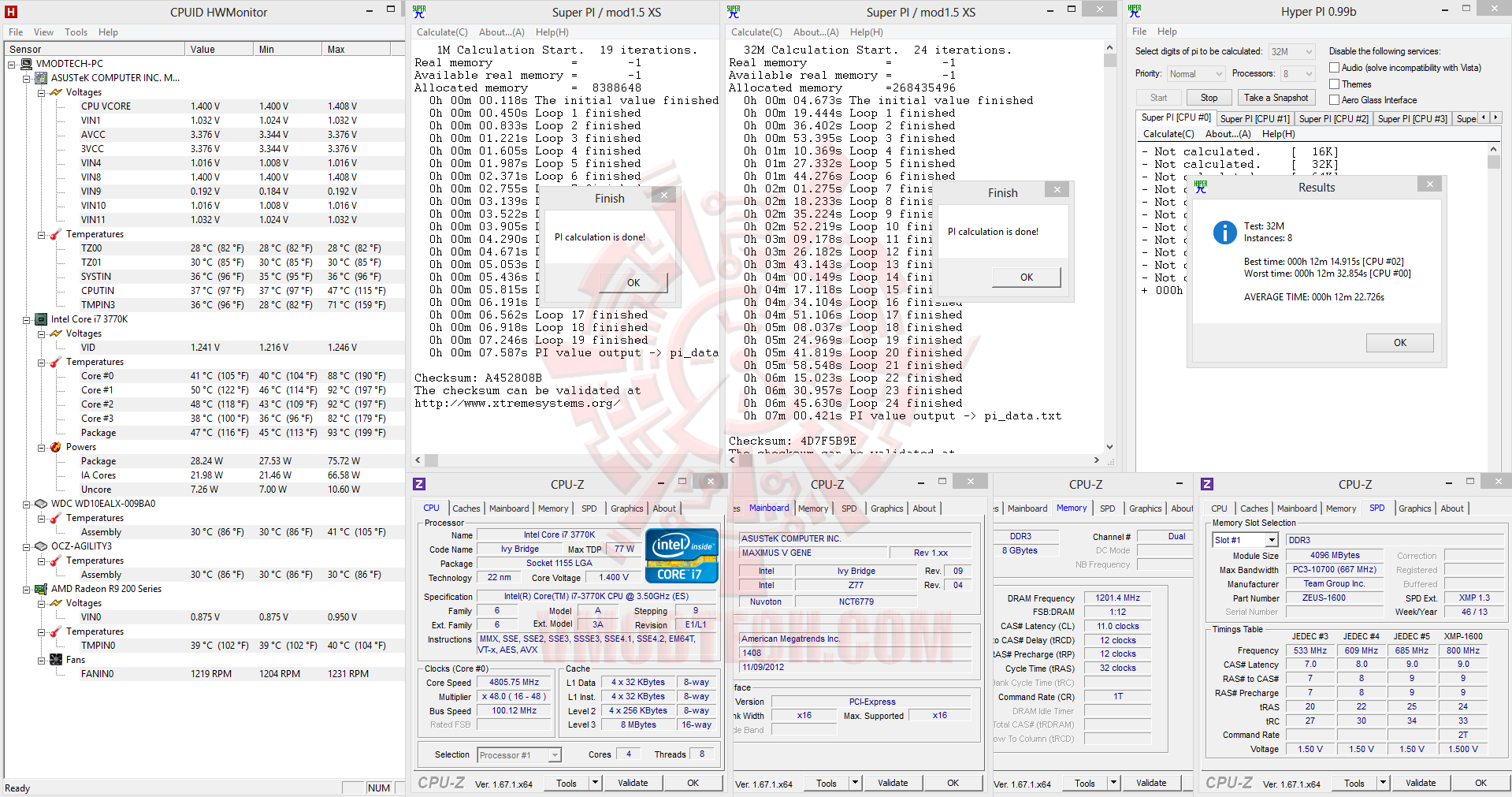Click the Intel inside Core i7 logo

pos(682,556)
